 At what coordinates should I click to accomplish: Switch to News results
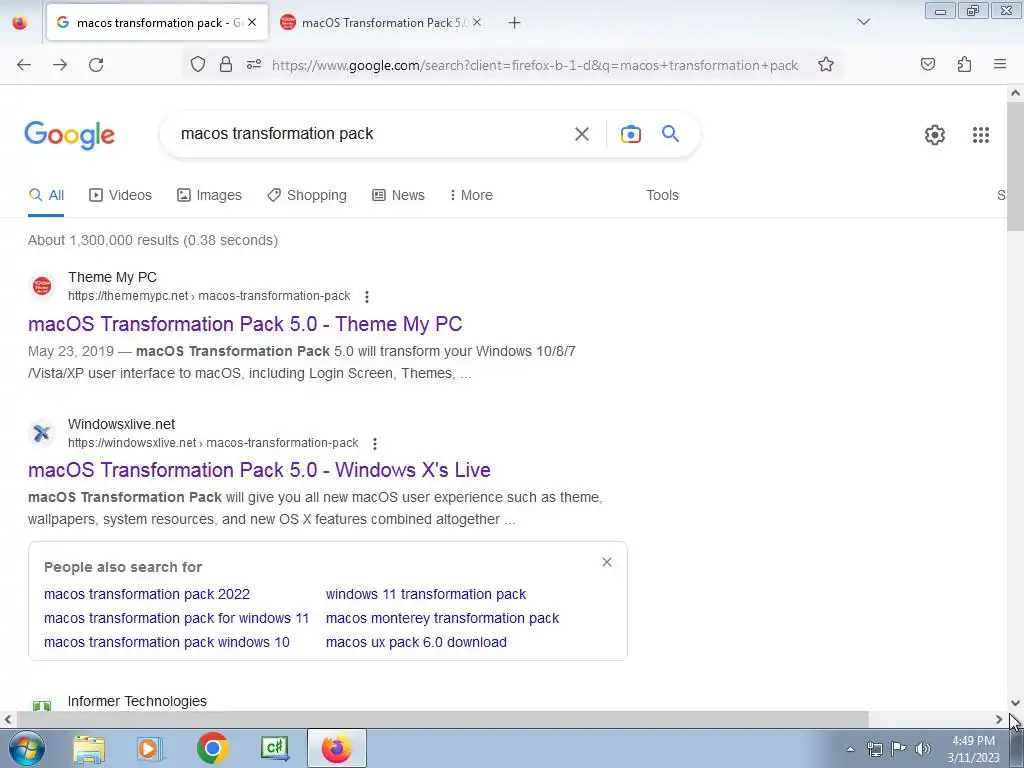(398, 195)
